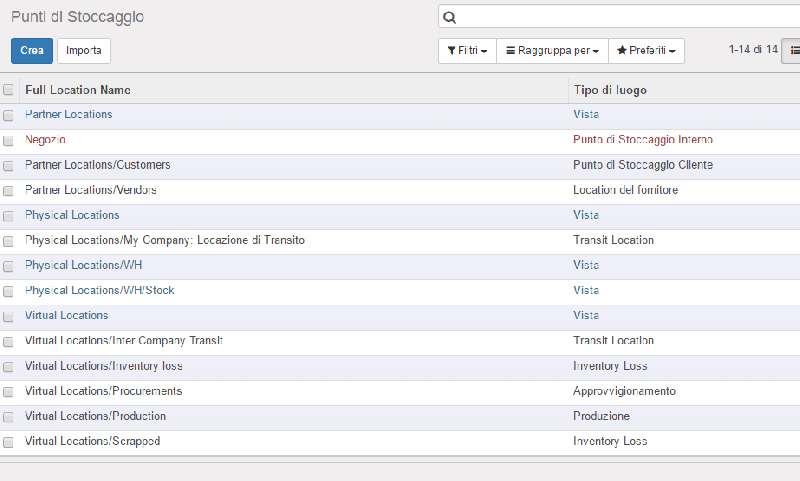The width and height of the screenshot is (800, 481).
Task: Check the Negozio row checkbox
Action: tap(8, 140)
